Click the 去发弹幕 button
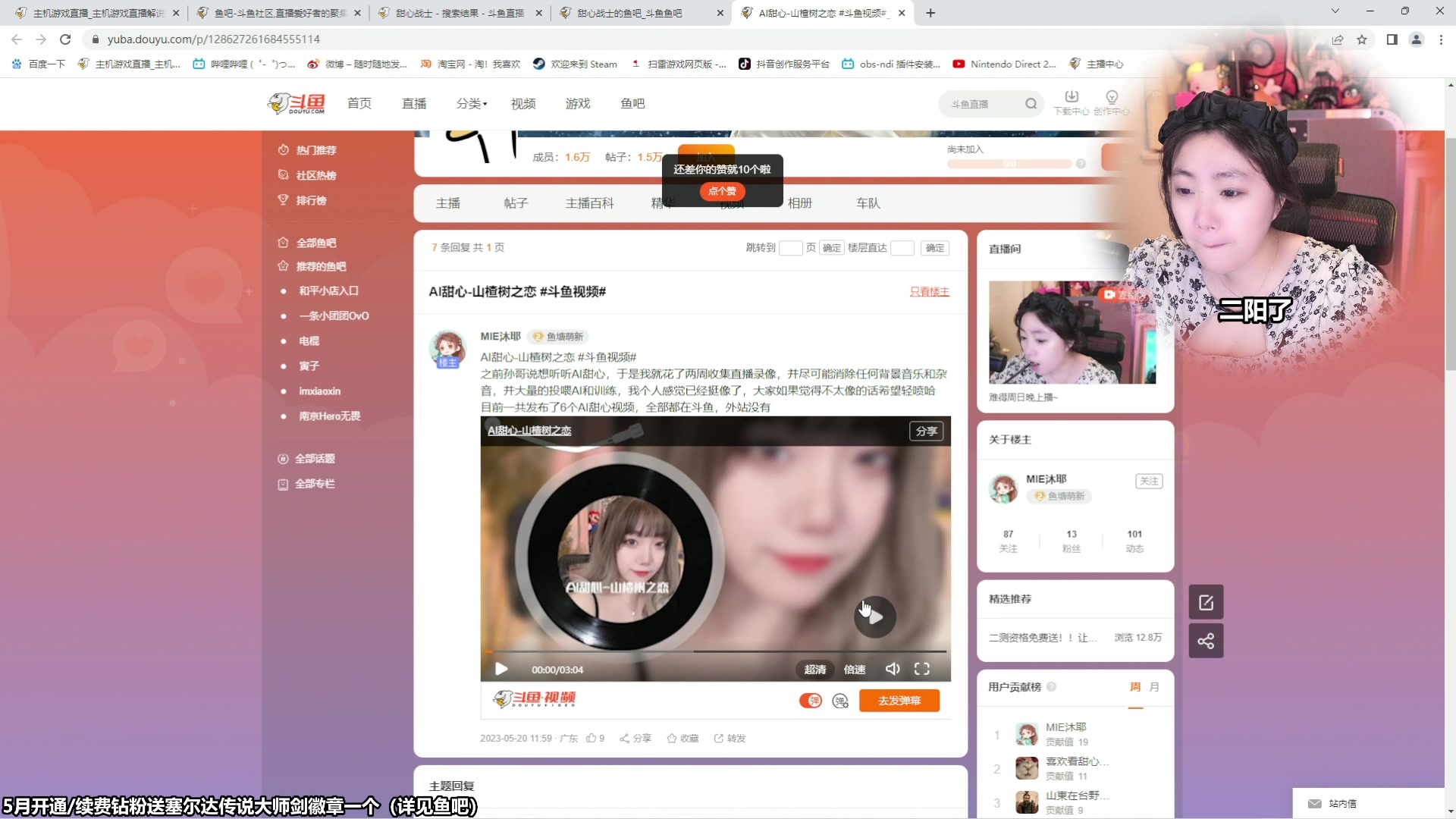 coord(899,701)
